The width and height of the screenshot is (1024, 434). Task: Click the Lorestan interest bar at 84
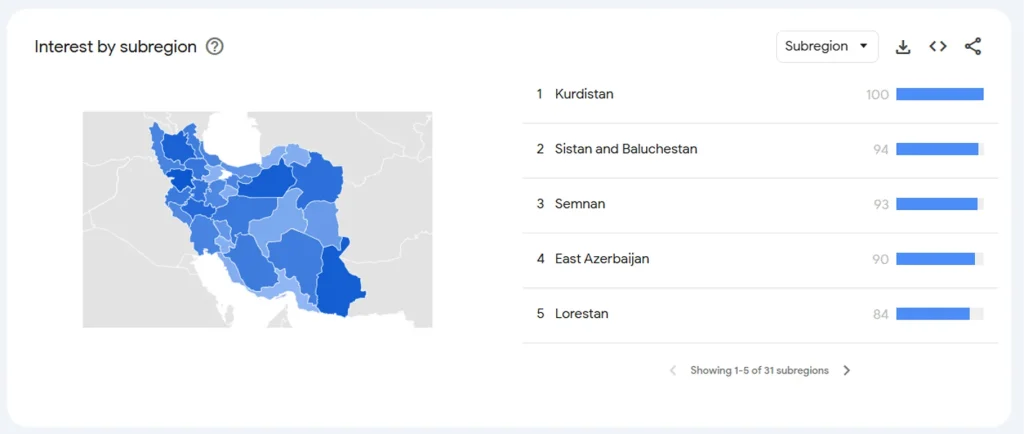click(x=940, y=314)
